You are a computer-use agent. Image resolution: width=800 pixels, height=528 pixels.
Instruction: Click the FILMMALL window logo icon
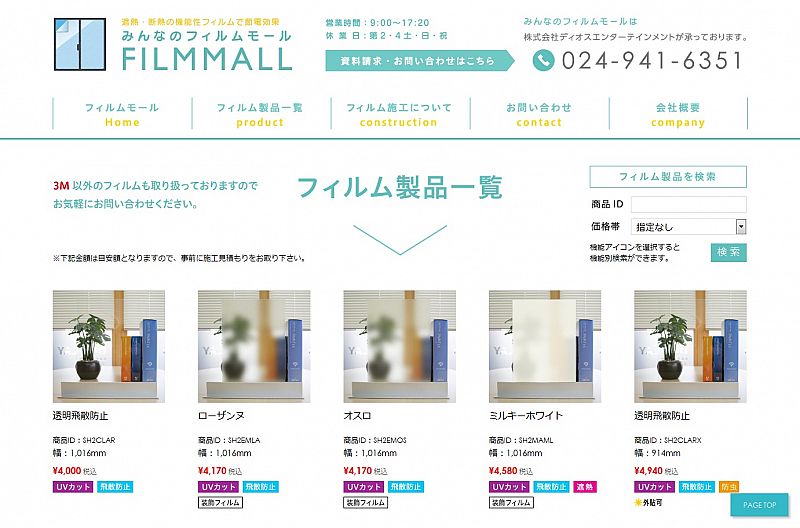(x=80, y=44)
